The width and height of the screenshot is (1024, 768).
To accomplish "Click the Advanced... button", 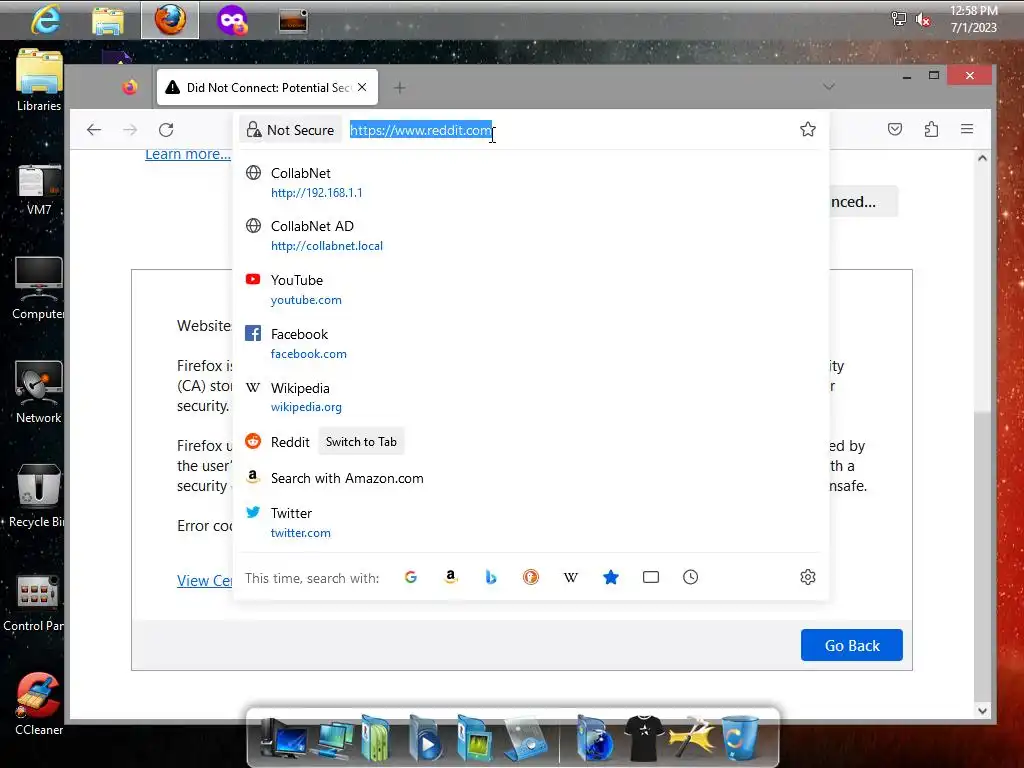I will 863,202.
